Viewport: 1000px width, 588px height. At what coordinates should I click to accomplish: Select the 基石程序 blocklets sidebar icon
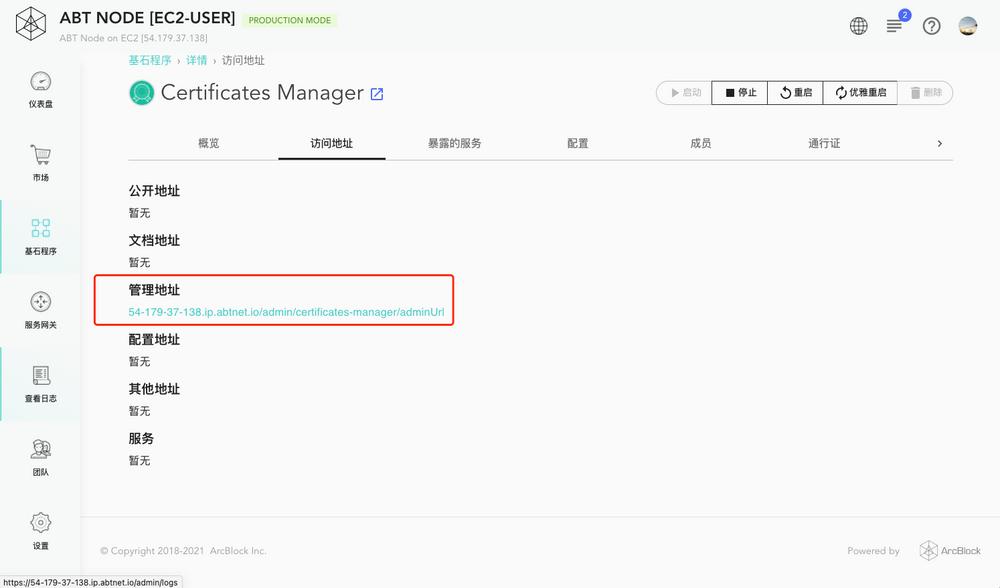point(41,228)
